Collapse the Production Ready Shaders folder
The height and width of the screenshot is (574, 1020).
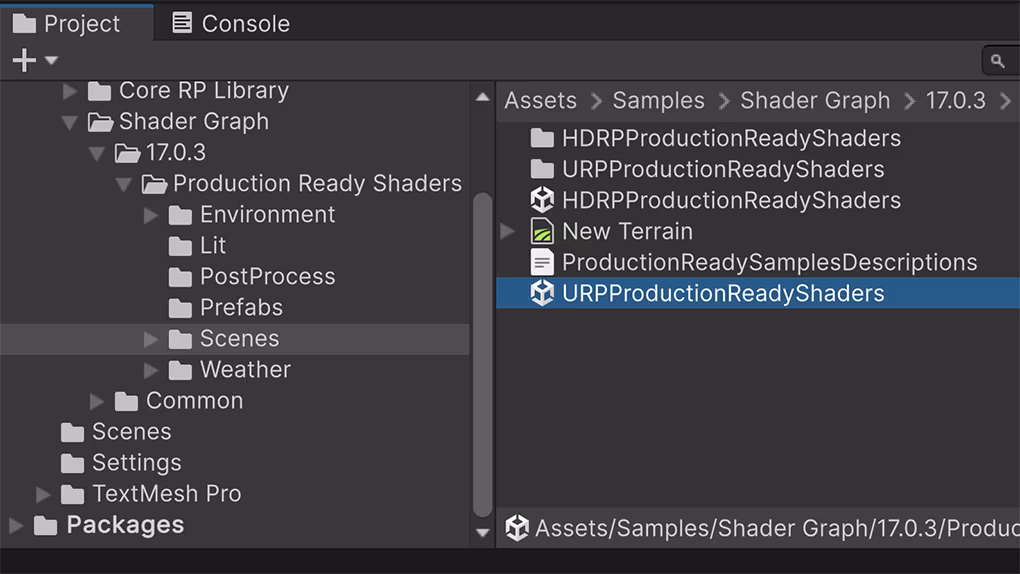124,184
